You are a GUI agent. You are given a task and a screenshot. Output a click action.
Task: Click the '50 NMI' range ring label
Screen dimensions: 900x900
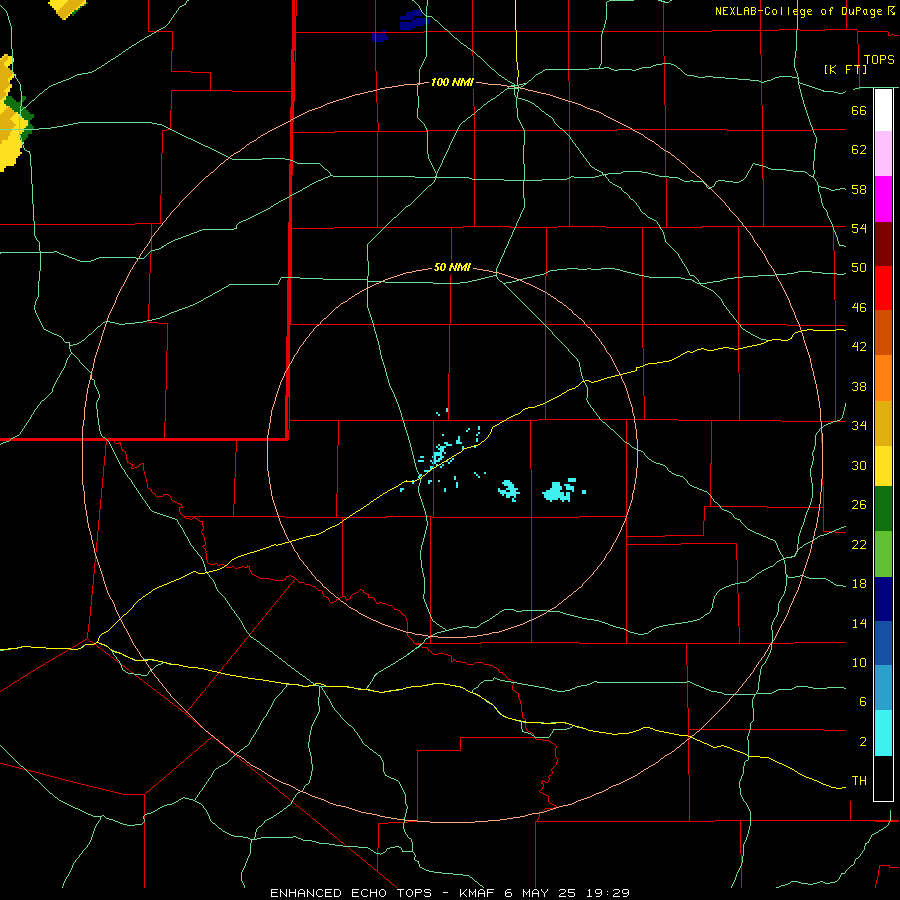coord(452,267)
